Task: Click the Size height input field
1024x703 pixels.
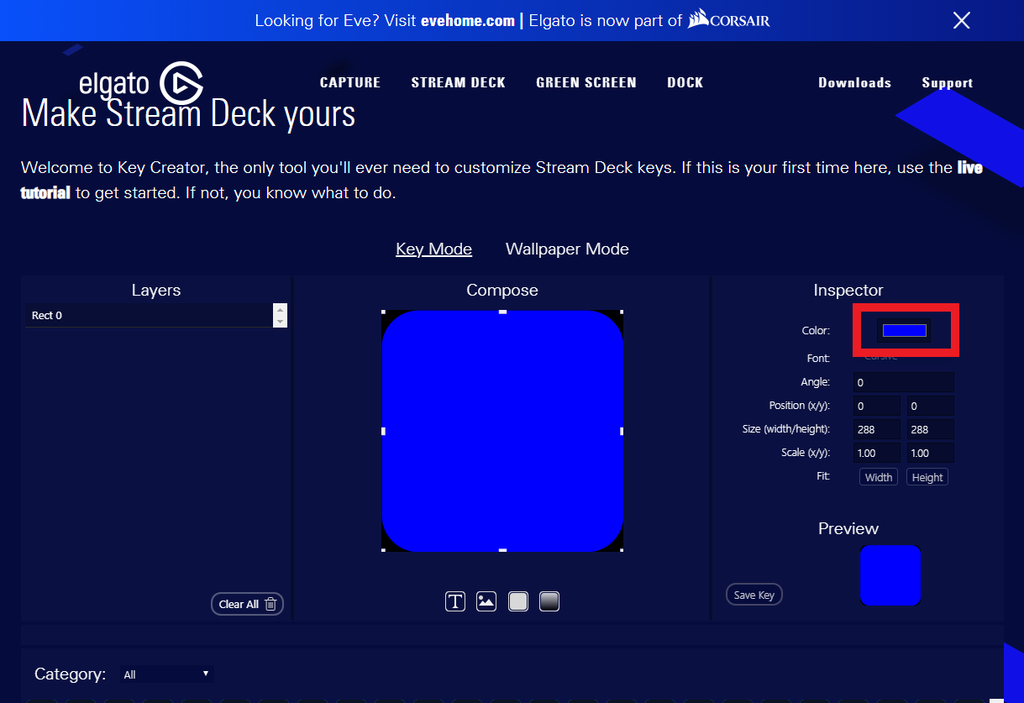Action: [x=930, y=429]
